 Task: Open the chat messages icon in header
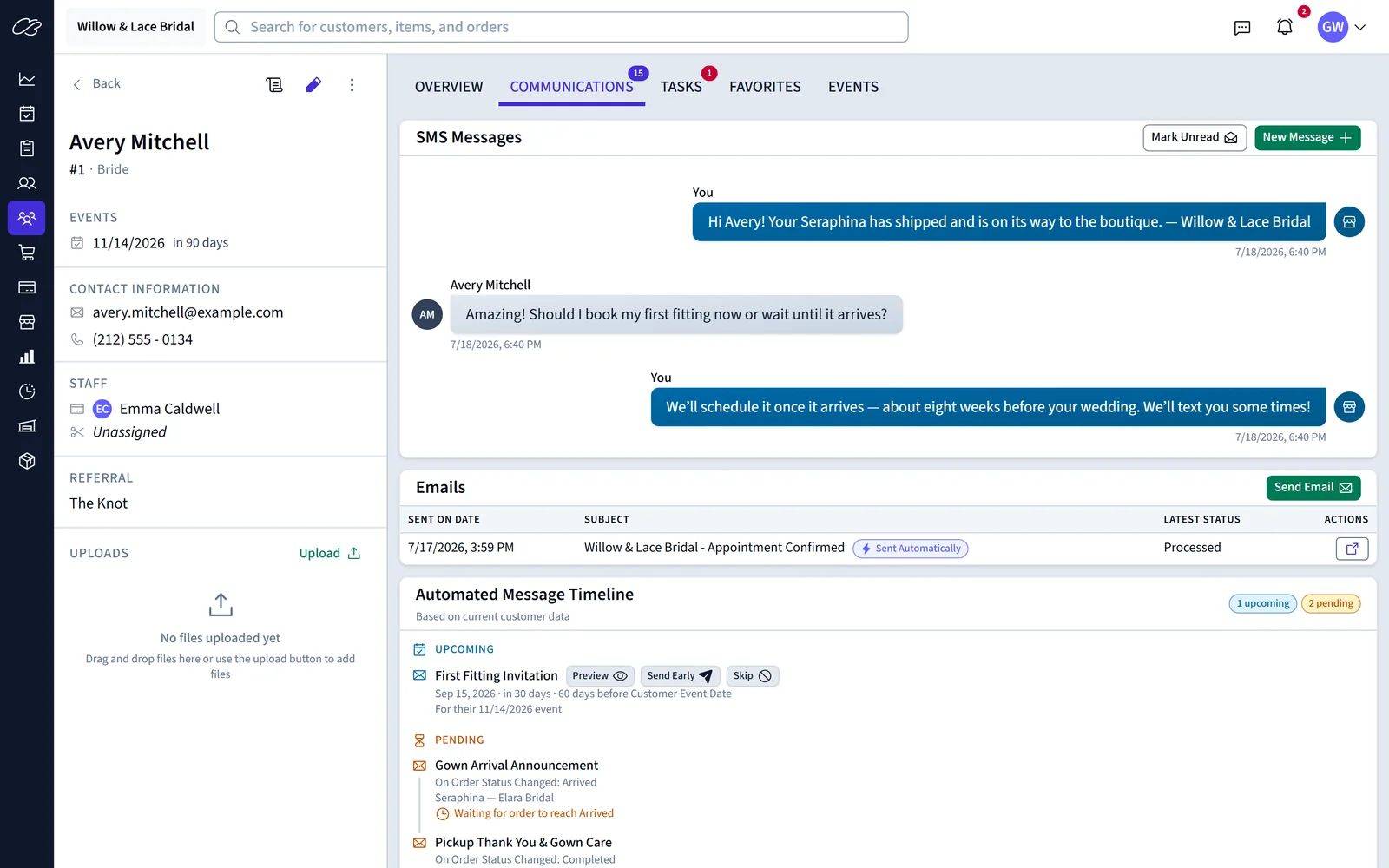pyautogui.click(x=1242, y=28)
